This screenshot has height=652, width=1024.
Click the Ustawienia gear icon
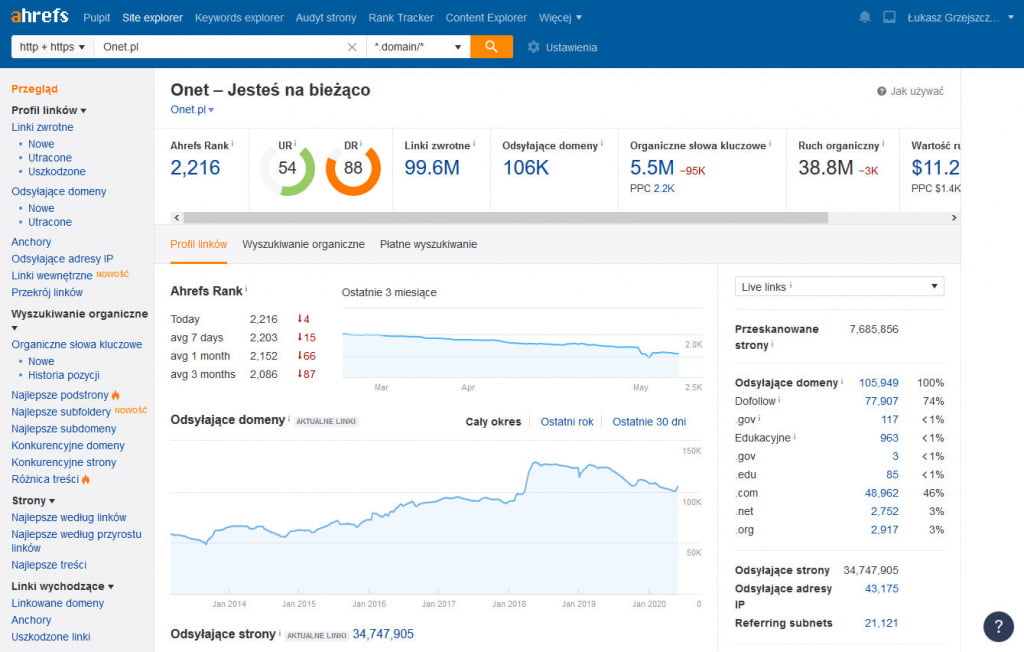(534, 47)
